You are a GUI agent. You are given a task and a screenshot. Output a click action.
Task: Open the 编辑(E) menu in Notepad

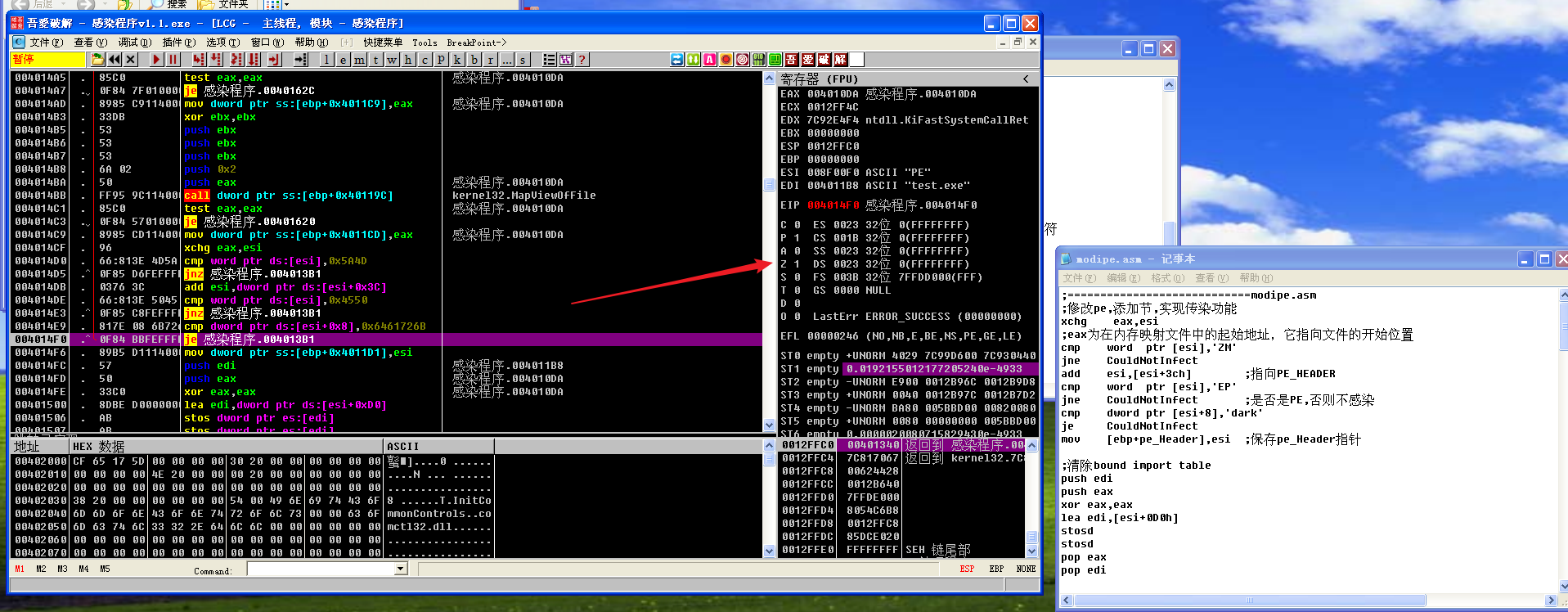tap(1123, 278)
